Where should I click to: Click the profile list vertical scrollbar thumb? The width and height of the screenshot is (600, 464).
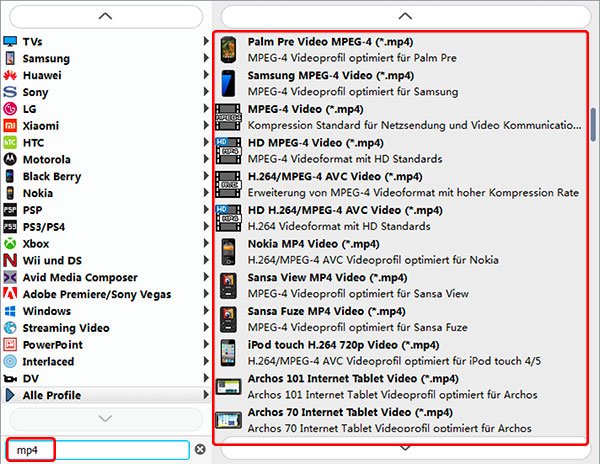(x=593, y=125)
